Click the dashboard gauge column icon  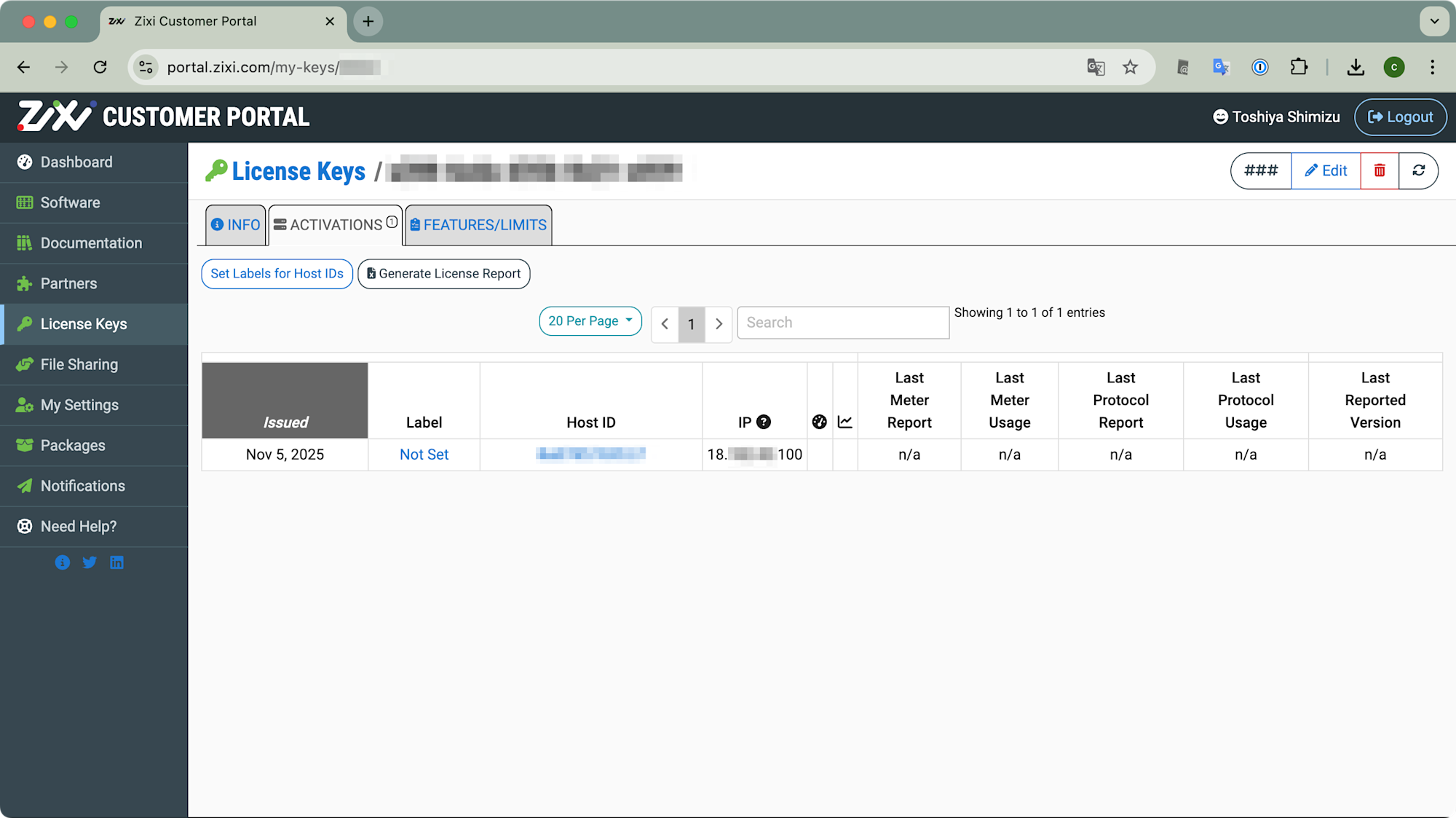819,422
